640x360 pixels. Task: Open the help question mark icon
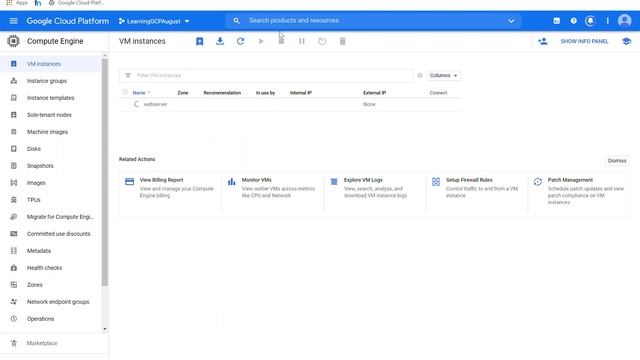point(573,21)
